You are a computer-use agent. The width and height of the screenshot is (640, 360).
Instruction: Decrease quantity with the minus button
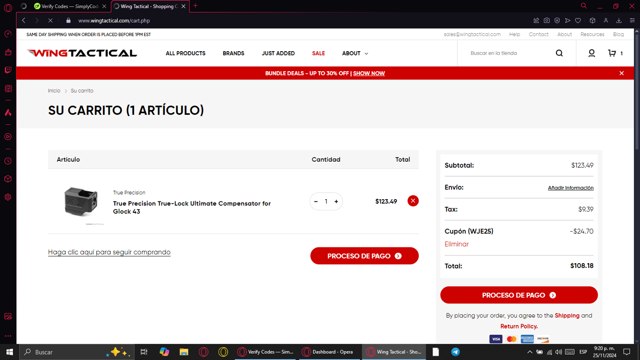(x=316, y=201)
